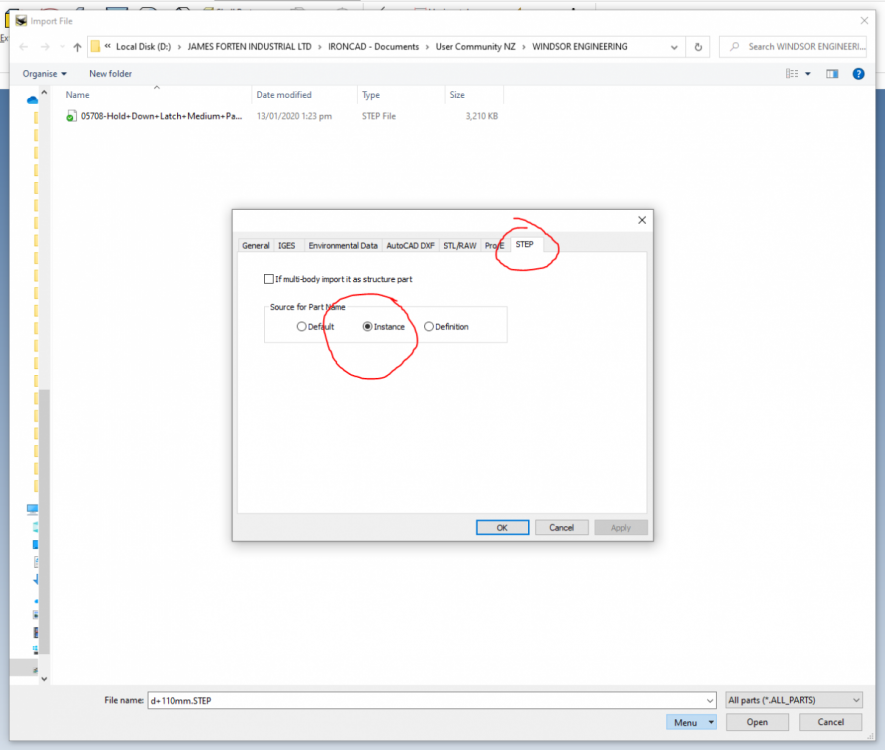Expand the File name dropdown list
Screen dimensions: 885x750
(709, 701)
